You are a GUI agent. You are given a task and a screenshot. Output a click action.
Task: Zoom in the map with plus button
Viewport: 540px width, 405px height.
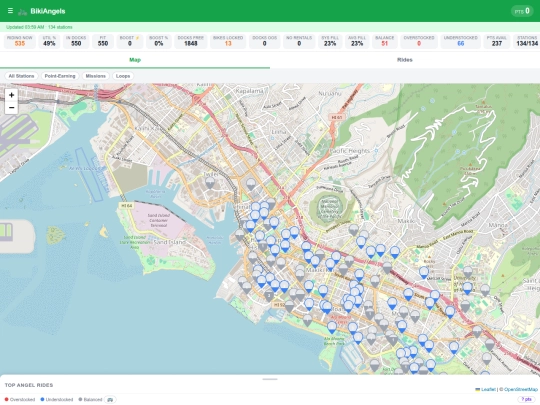(x=11, y=95)
